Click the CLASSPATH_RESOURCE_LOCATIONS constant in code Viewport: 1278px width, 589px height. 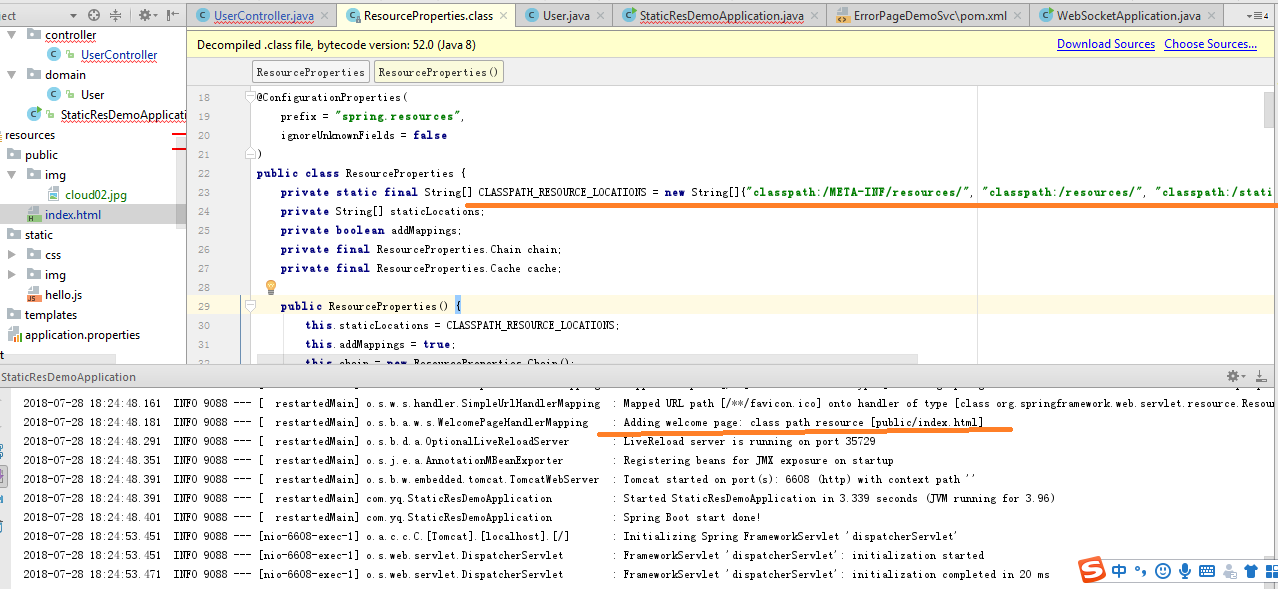coord(562,192)
